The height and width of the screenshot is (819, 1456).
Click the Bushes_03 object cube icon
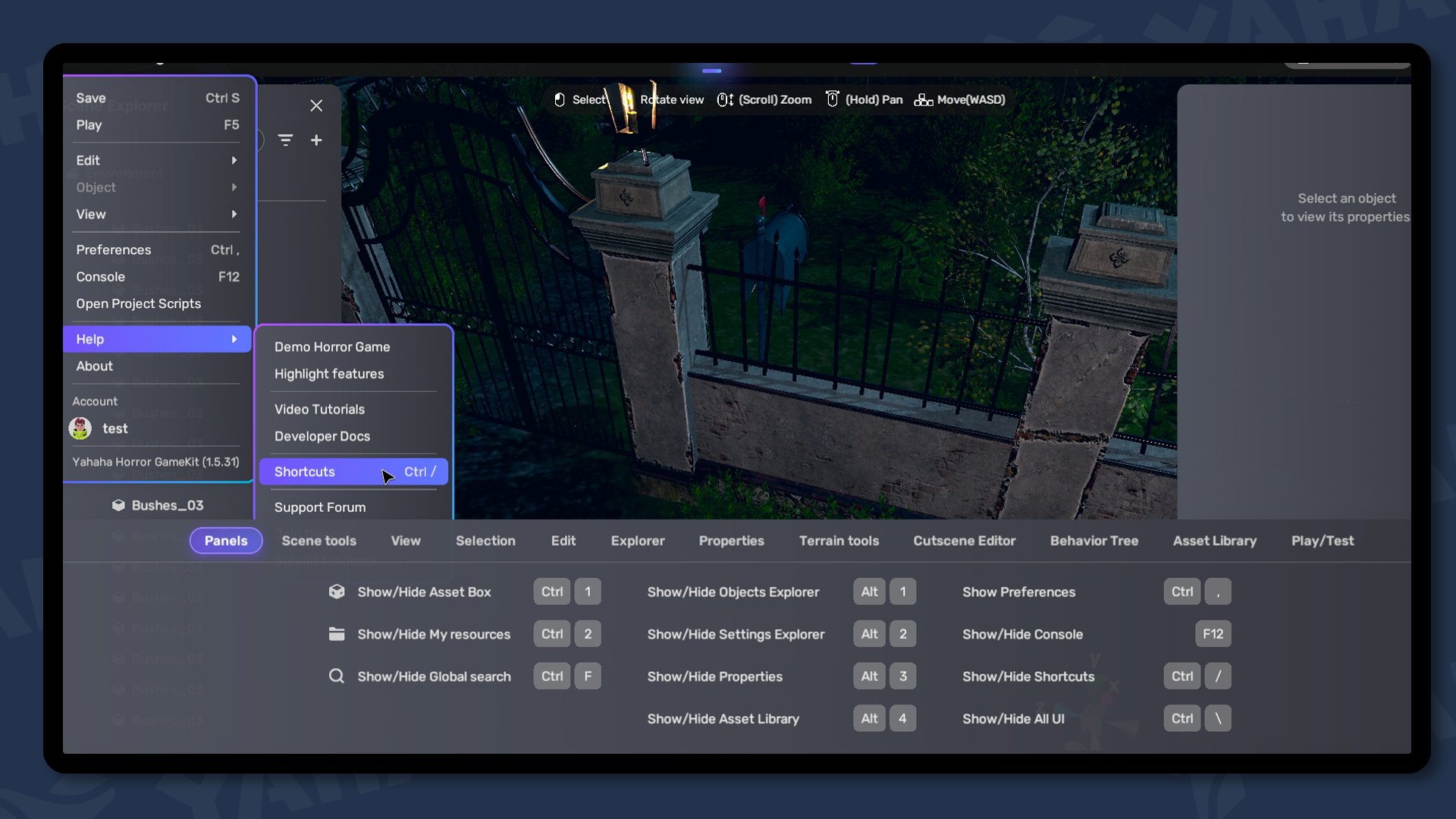[118, 505]
